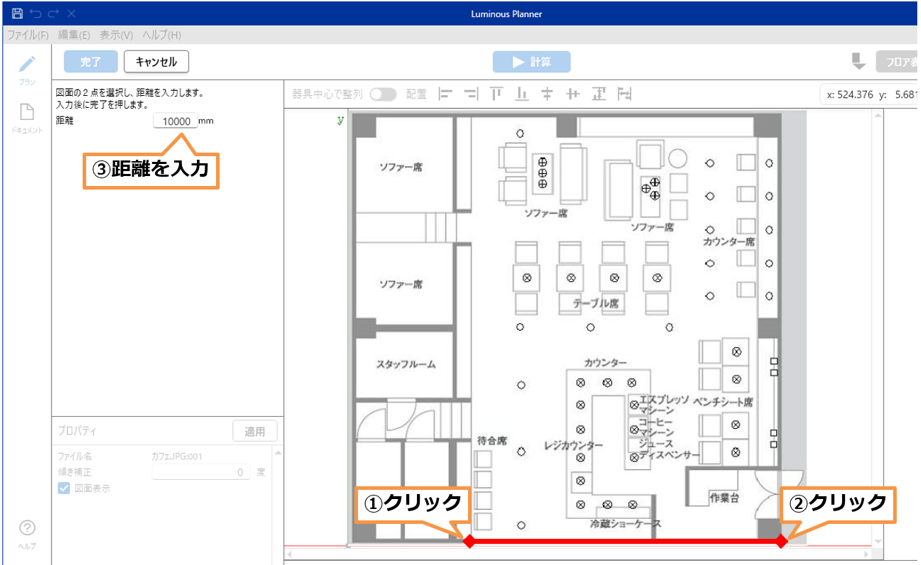Open the ドキュメント sidebar icon
The image size is (921, 565).
(27, 116)
